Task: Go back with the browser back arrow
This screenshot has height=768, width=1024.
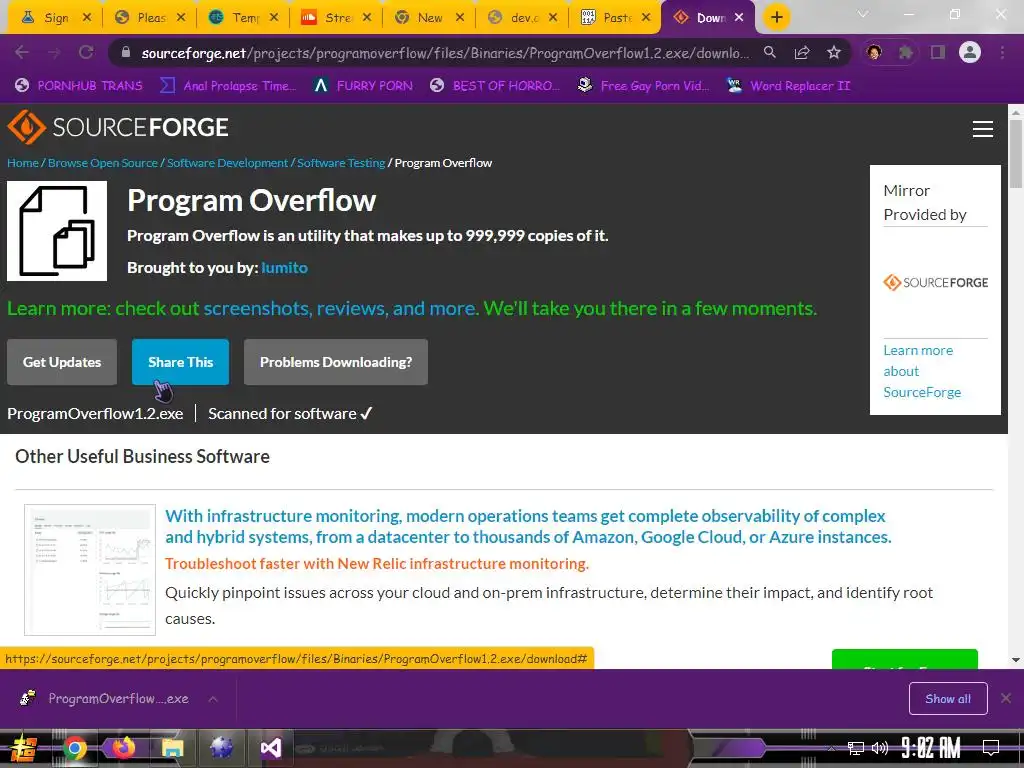Action: point(22,52)
